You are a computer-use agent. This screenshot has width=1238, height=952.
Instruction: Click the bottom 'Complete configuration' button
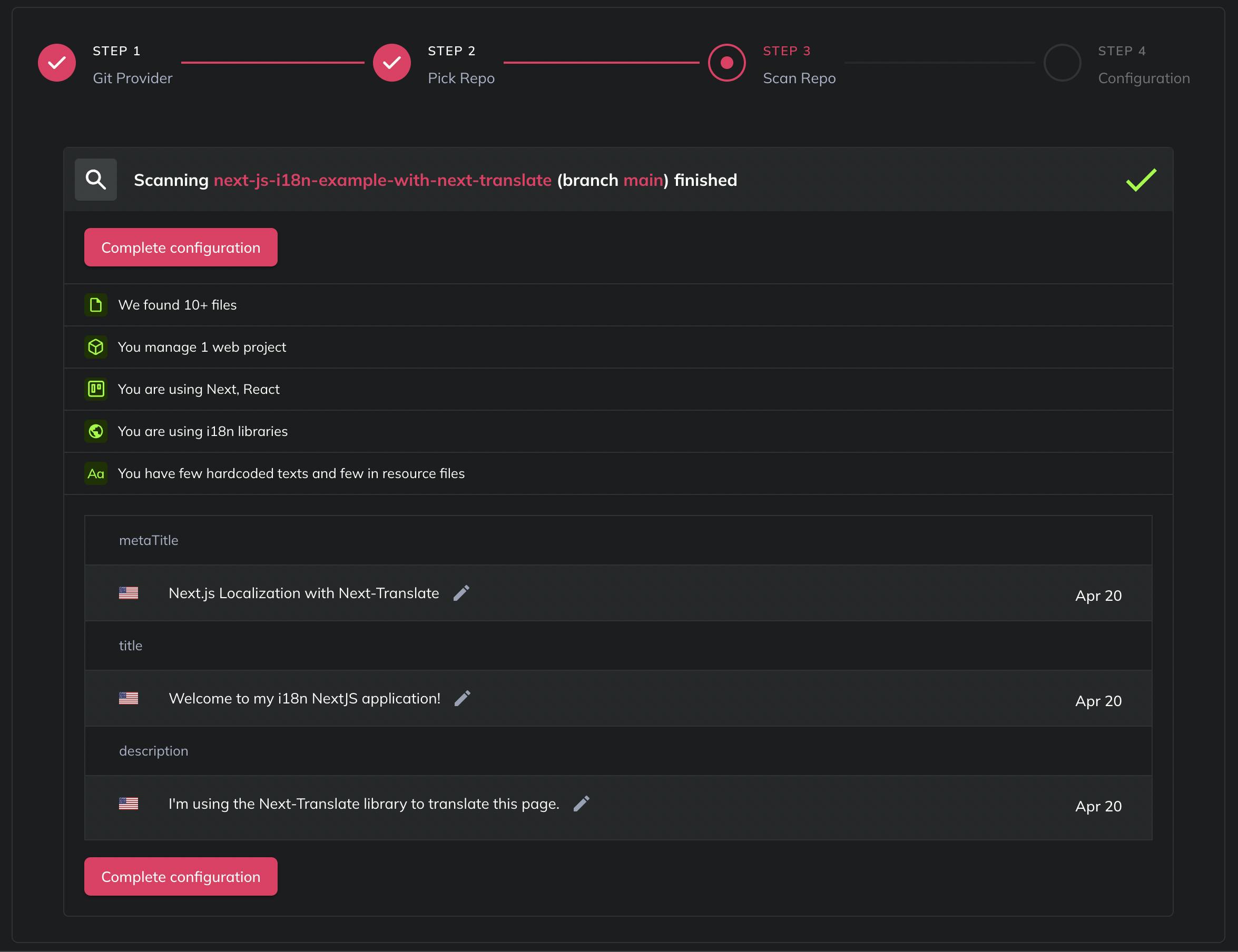tap(181, 877)
